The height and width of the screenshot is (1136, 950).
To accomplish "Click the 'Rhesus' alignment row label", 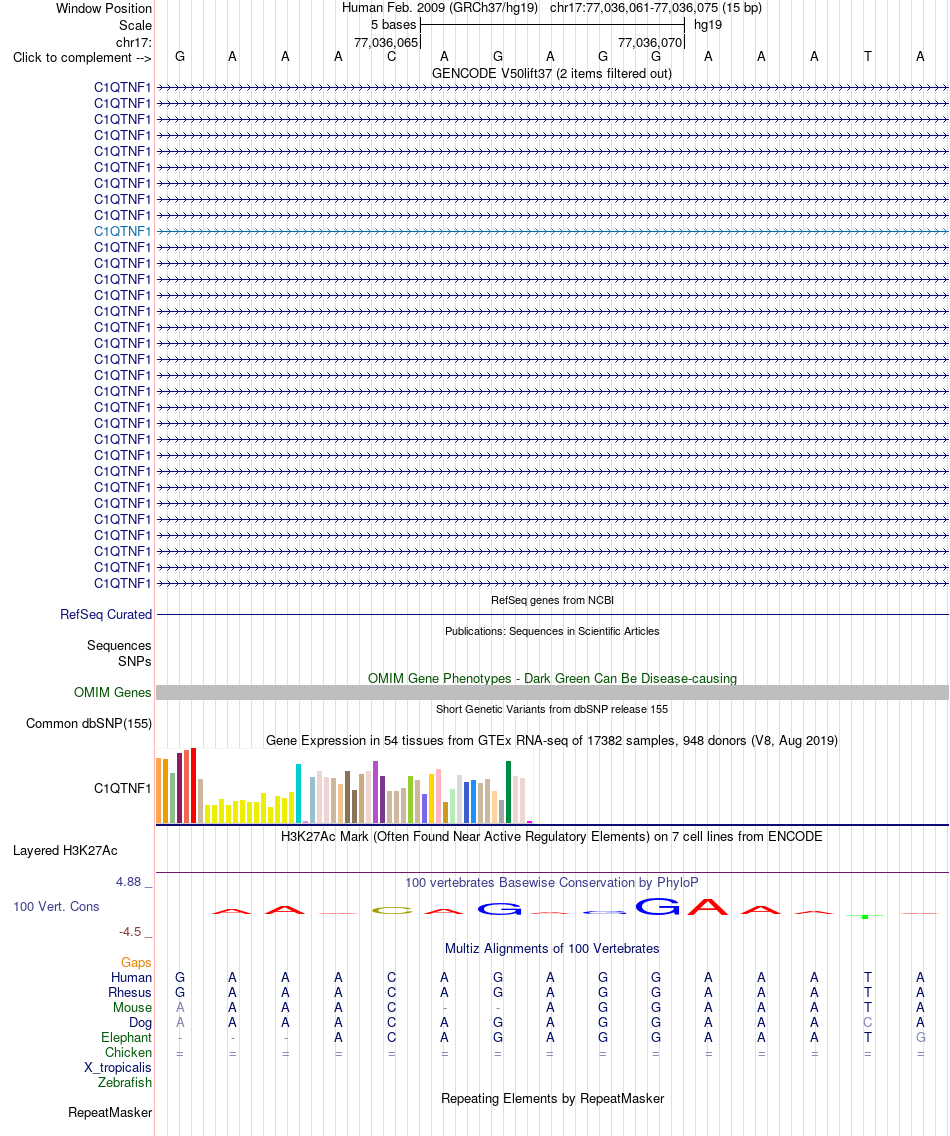I will point(130,993).
